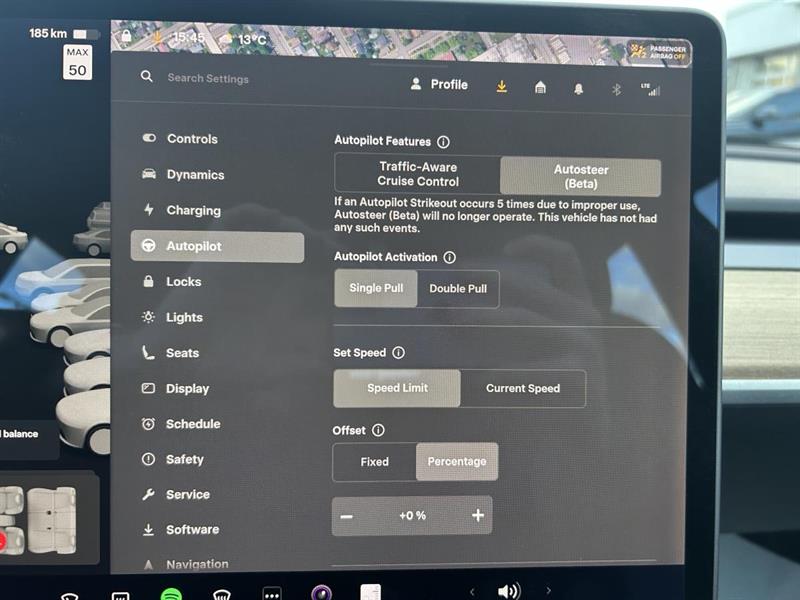
Task: Open the app drawer via ellipsis icon
Action: [x=272, y=592]
